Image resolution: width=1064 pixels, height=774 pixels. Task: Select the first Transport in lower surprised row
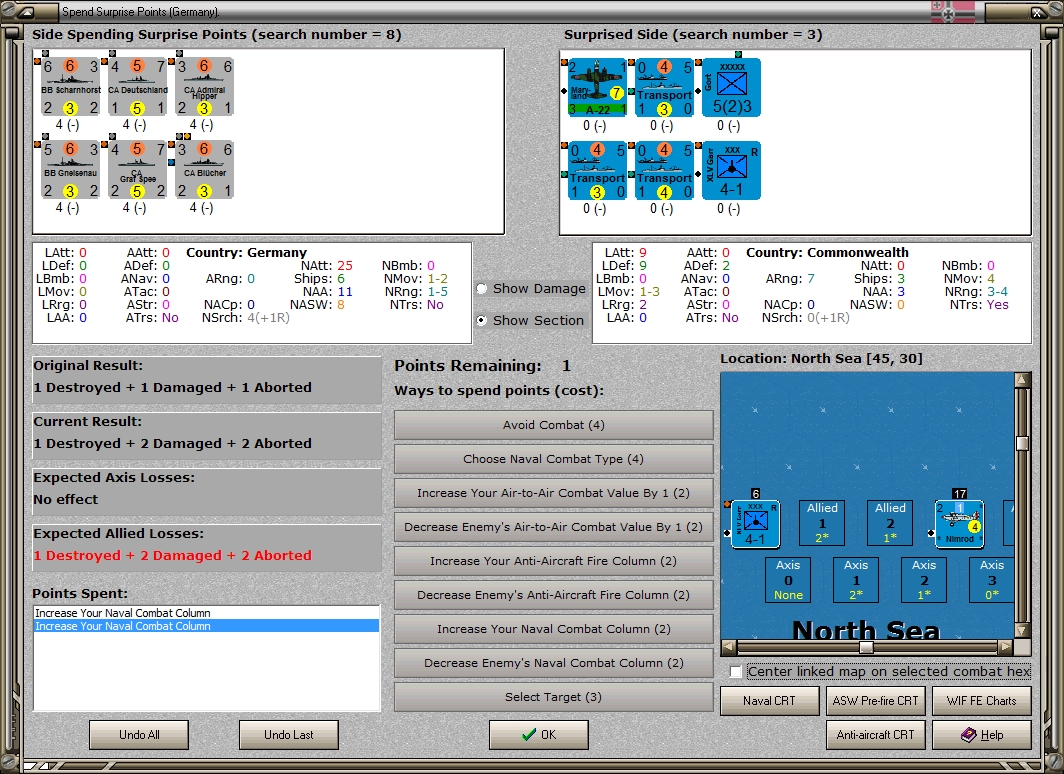[x=596, y=170]
